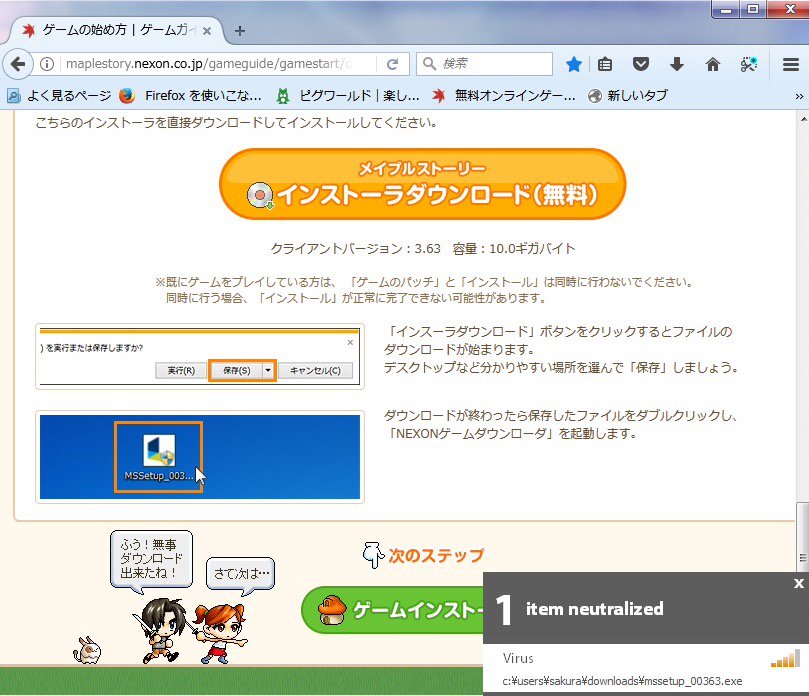Click the developer tools icon beside home
Viewport: 809px width, 696px height.
coord(749,64)
